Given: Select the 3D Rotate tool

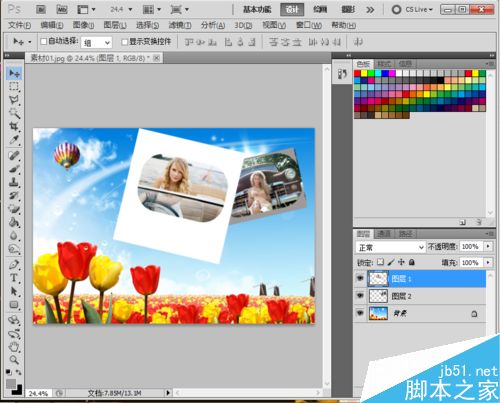Looking at the screenshot, I should tap(14, 321).
